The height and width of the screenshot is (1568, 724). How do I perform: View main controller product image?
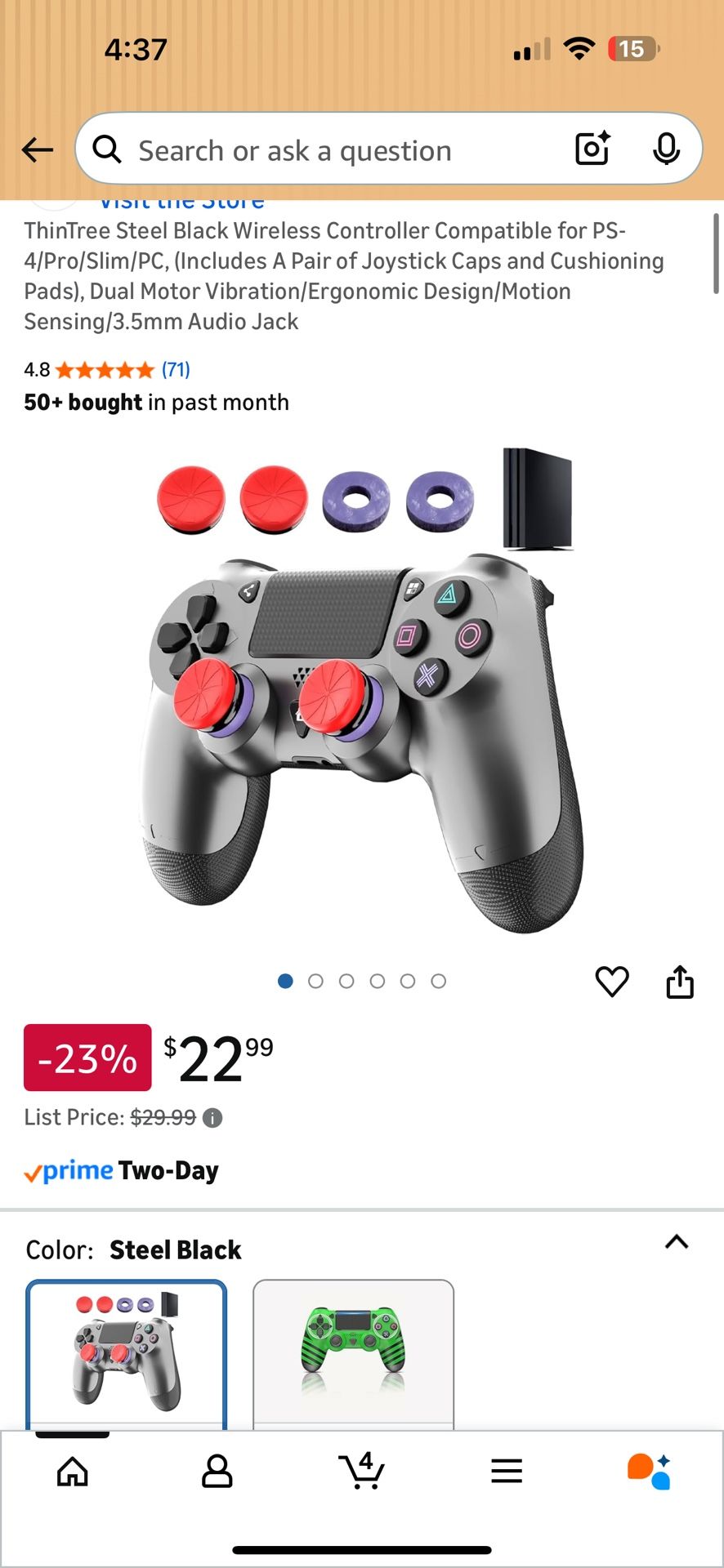(362, 690)
